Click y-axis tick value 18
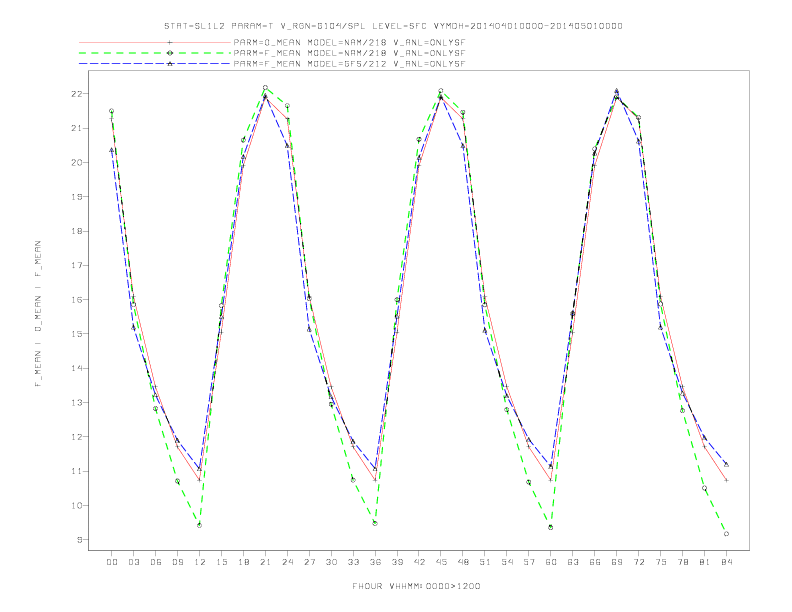 tap(77, 231)
